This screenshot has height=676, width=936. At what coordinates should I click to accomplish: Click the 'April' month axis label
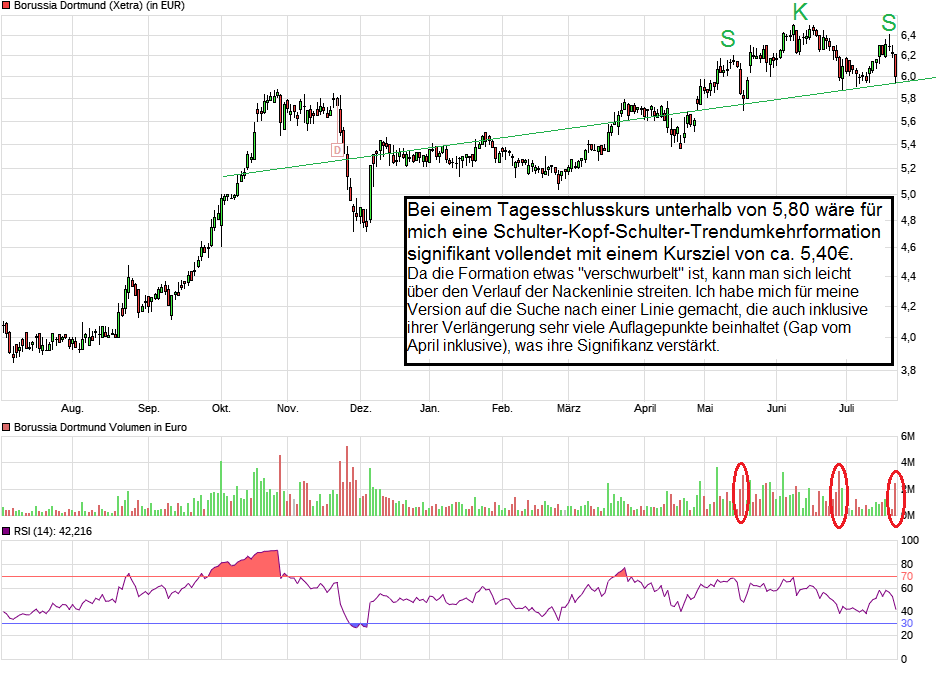pos(645,408)
